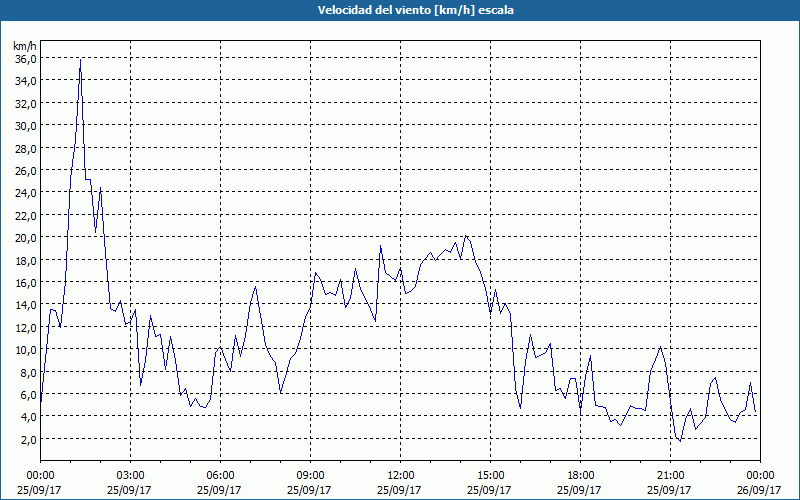Click the 06:00 time axis label
Screen dimensions: 800x500
(x=220, y=476)
